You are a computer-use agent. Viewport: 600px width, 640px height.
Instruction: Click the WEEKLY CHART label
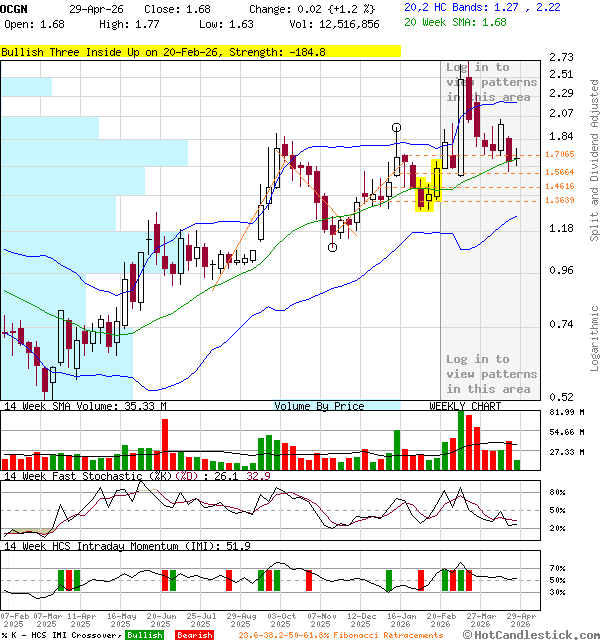(x=465, y=406)
